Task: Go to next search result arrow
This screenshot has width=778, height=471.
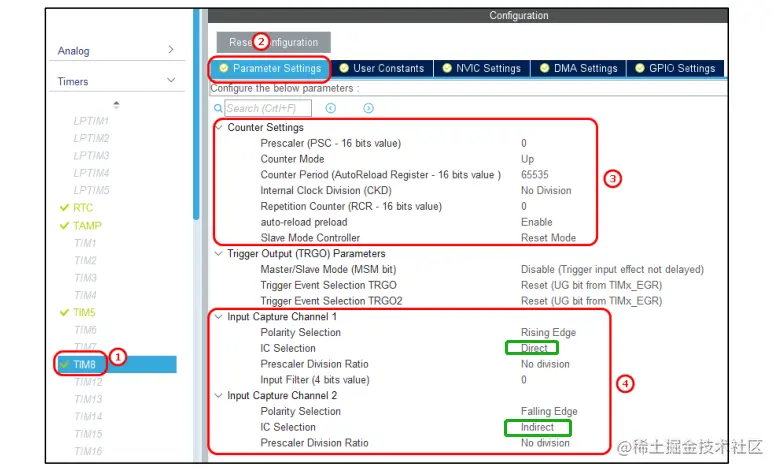Action: [x=368, y=108]
